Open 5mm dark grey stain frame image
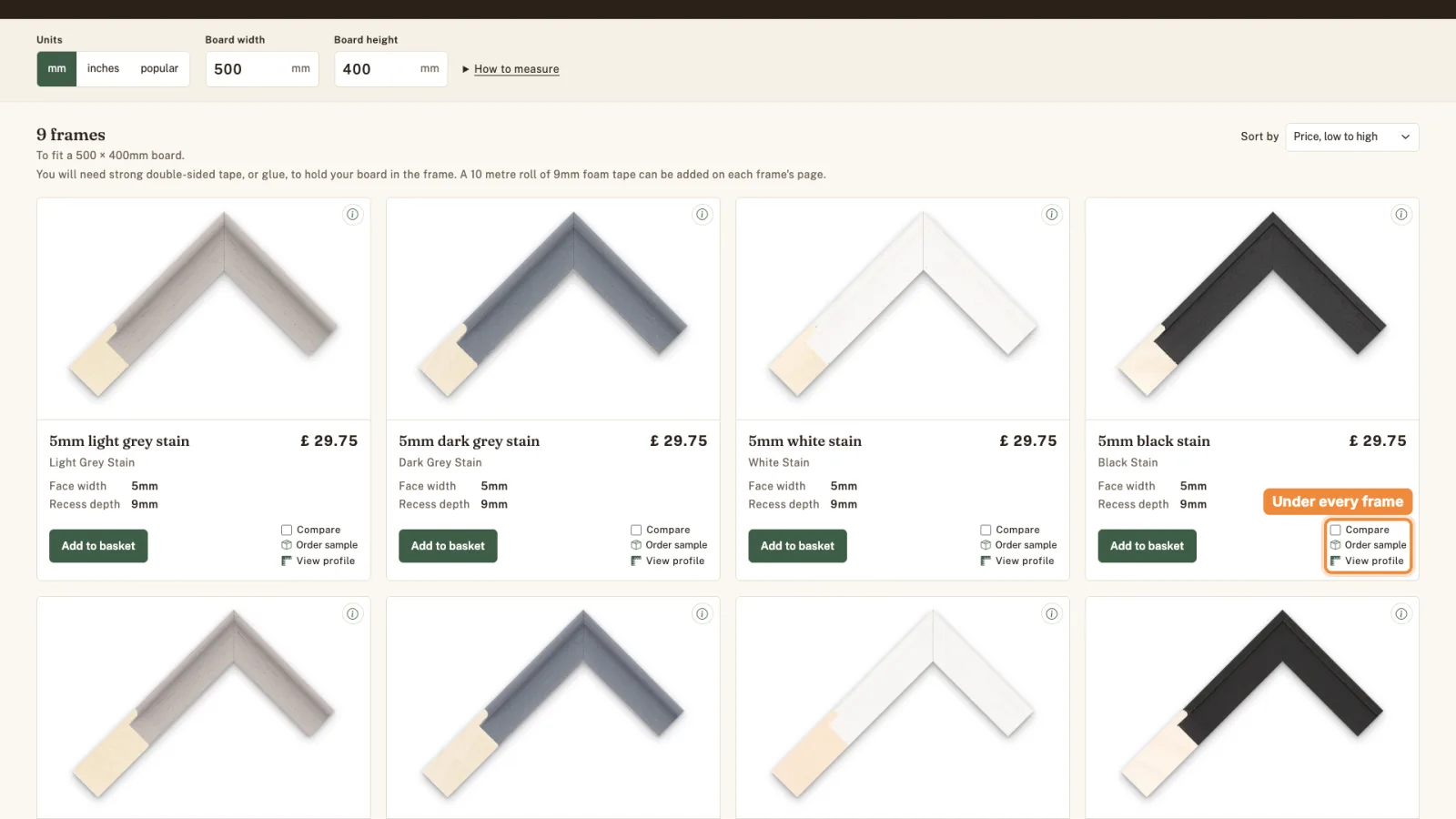The width and height of the screenshot is (1456, 819). [x=553, y=309]
